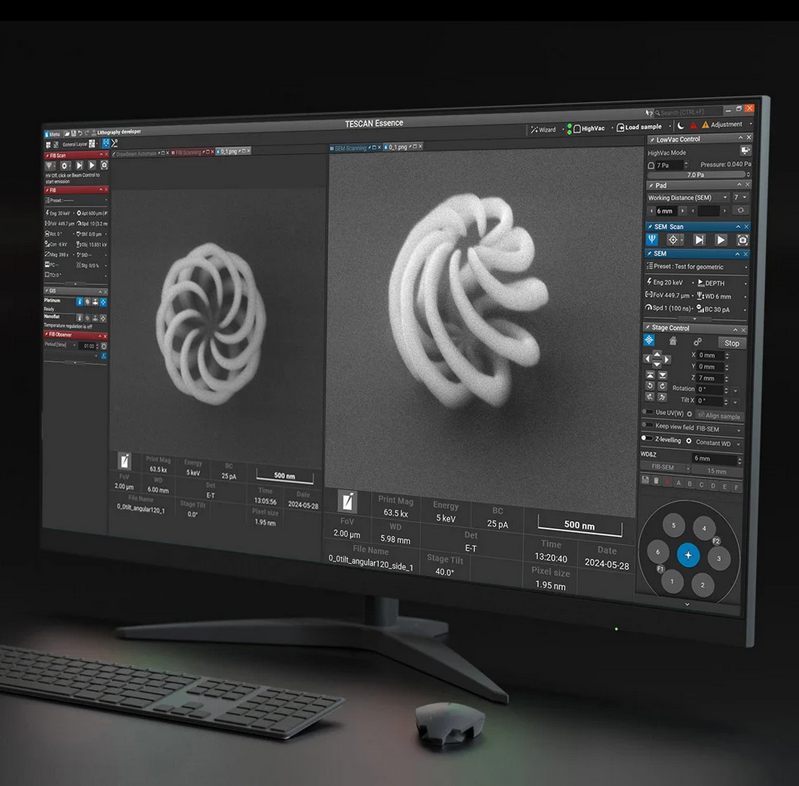The height and width of the screenshot is (786, 799).
Task: Click the stage home icon in Stage Control
Action: [x=671, y=340]
